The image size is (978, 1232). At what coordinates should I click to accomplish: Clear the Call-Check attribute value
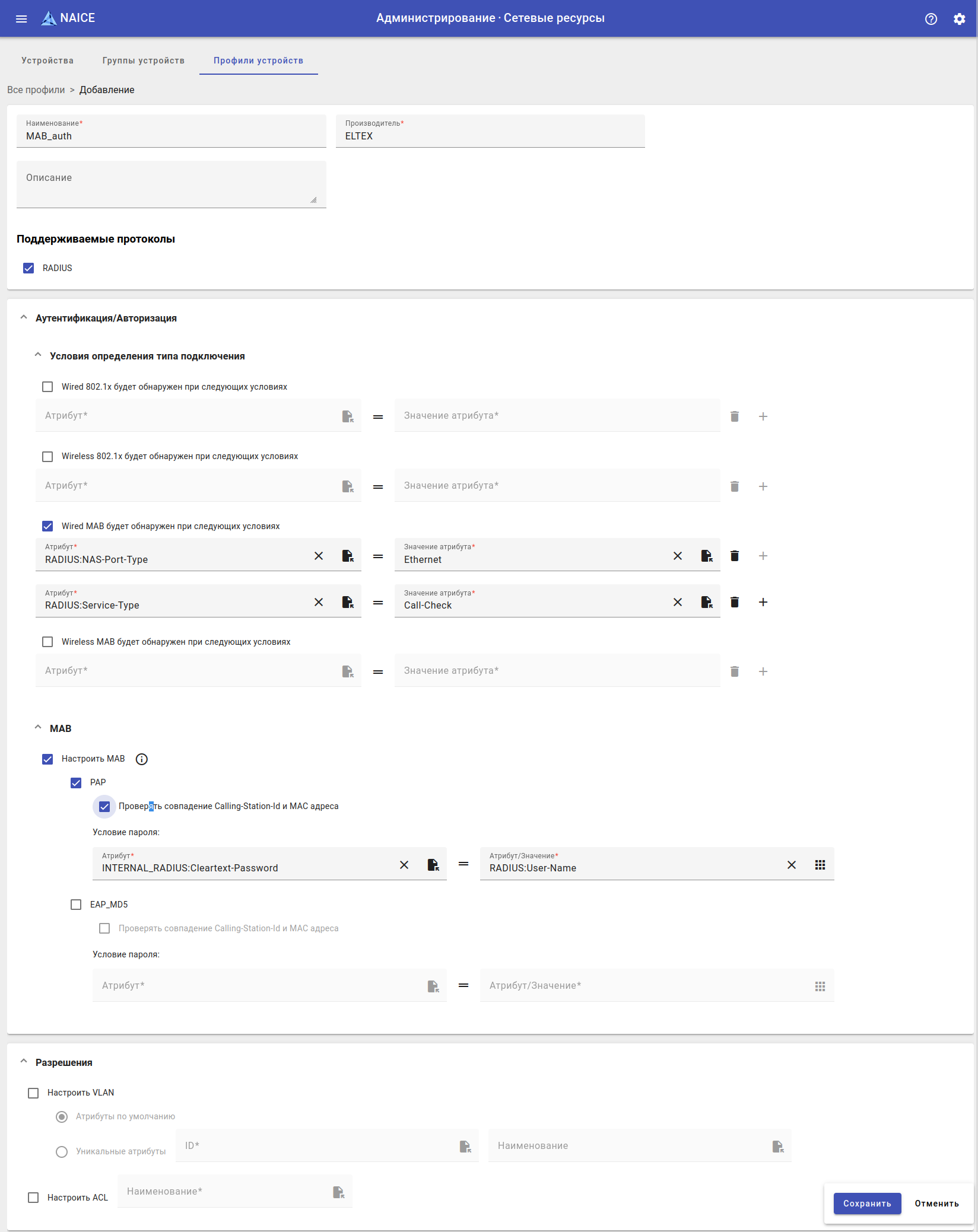(677, 602)
